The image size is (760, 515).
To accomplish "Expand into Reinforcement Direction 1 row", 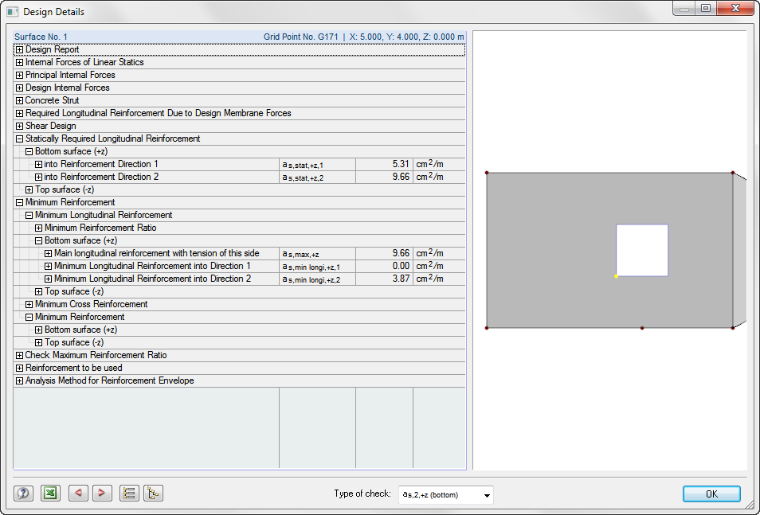I will [38, 164].
